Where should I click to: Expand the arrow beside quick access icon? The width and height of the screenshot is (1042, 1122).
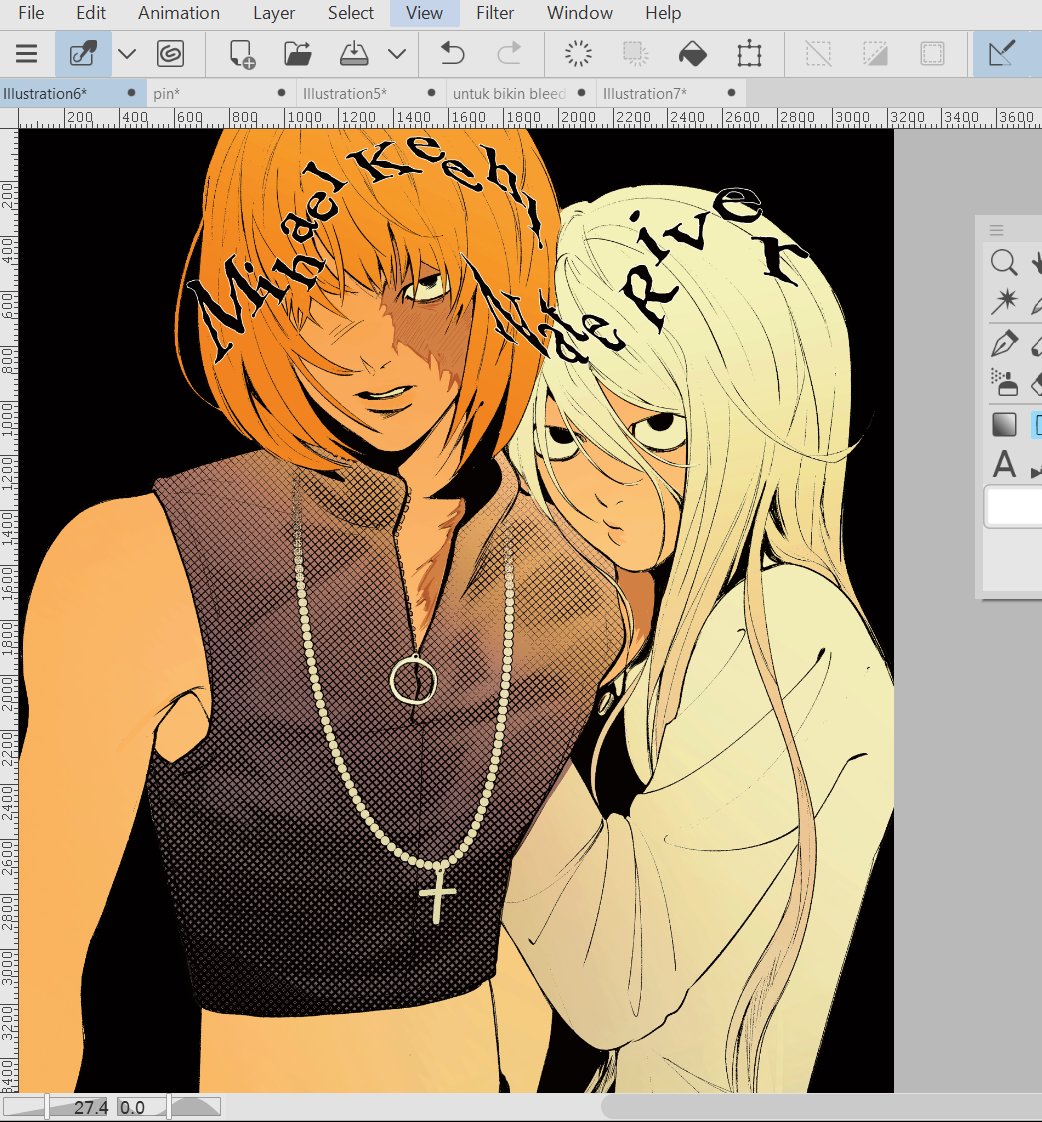coord(127,54)
